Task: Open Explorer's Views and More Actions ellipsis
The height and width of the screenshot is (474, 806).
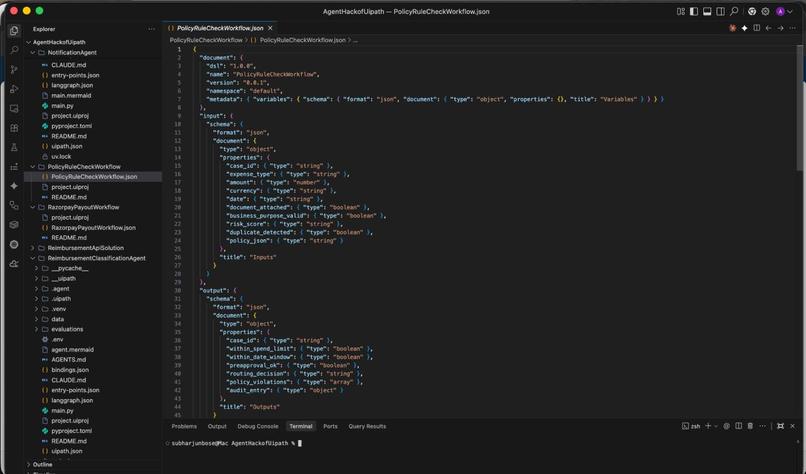Action: click(151, 29)
